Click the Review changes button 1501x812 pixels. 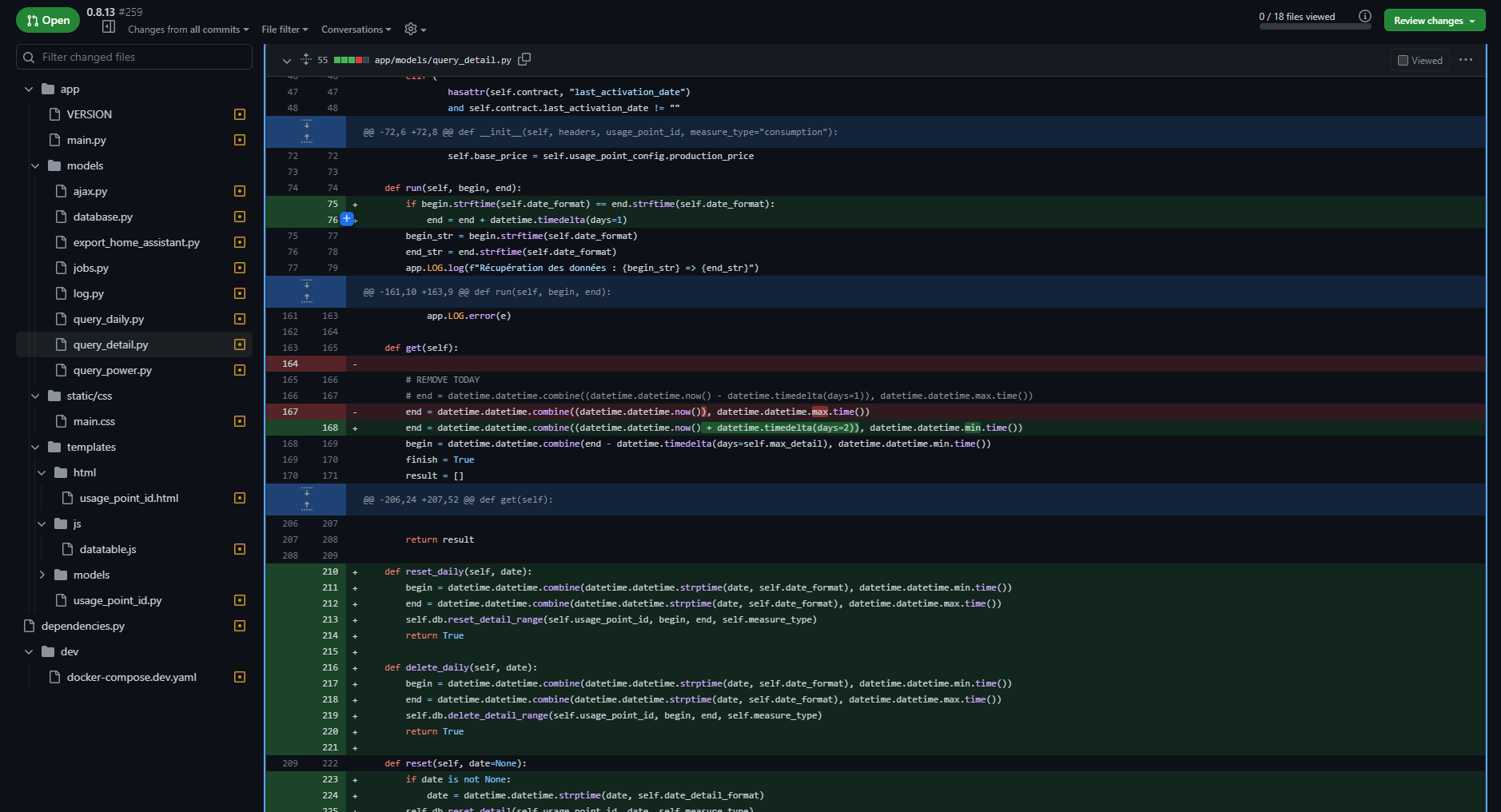coord(1434,19)
